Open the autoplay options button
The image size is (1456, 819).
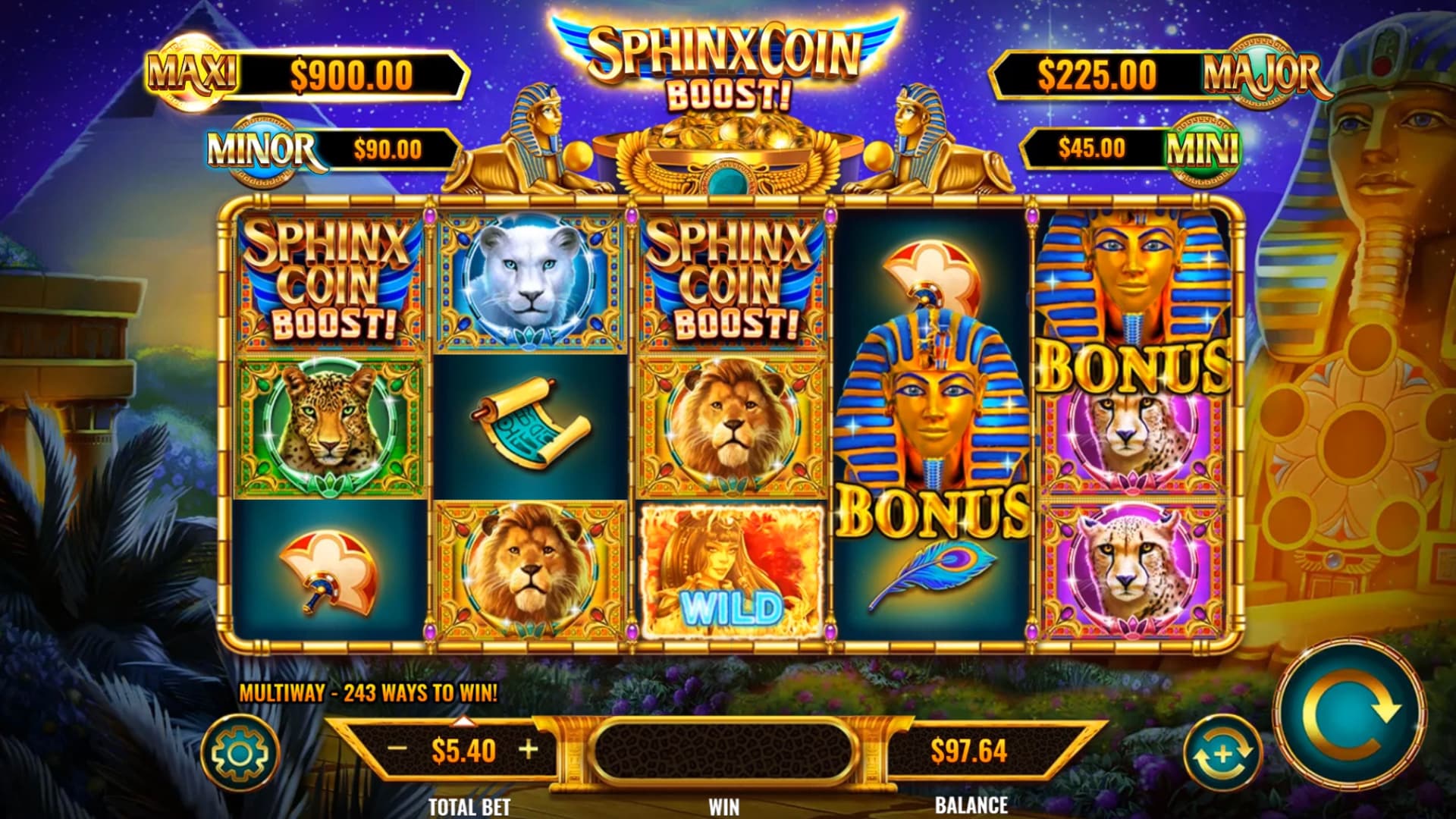[x=1222, y=753]
